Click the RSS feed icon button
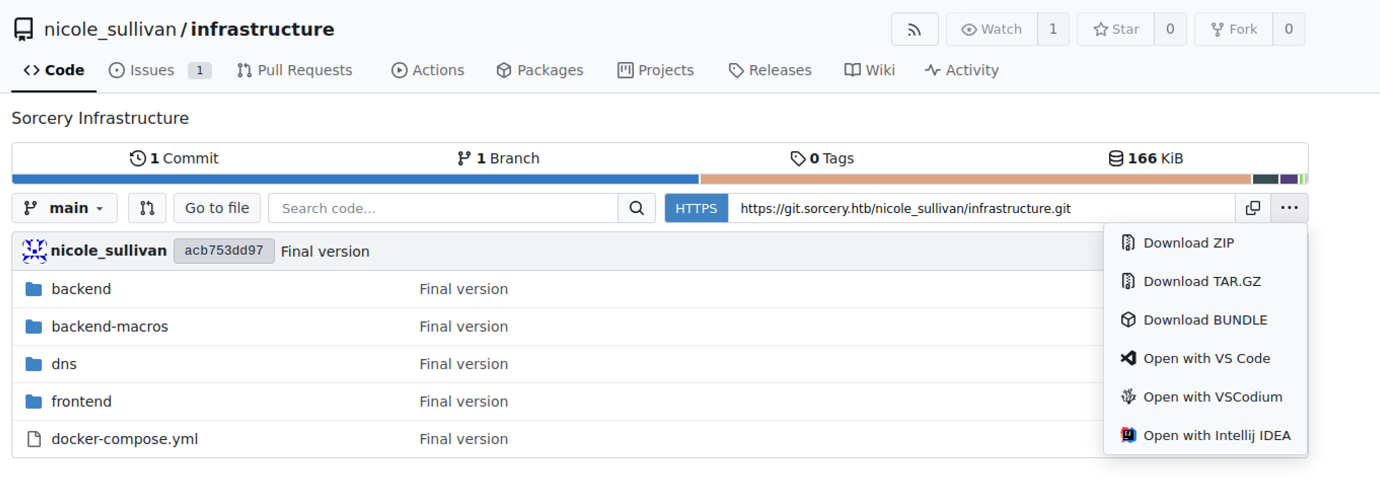This screenshot has height=492, width=1380. 914,30
